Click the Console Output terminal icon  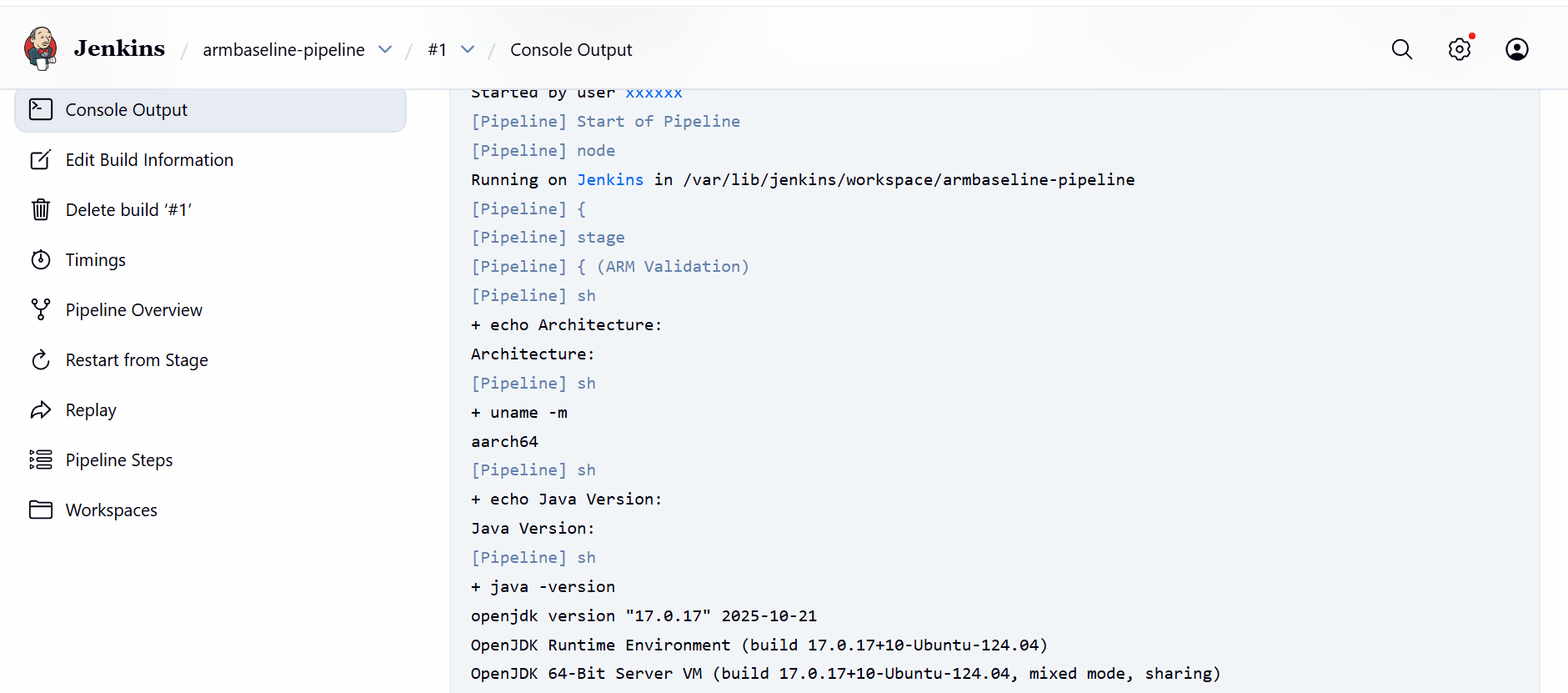(x=41, y=109)
